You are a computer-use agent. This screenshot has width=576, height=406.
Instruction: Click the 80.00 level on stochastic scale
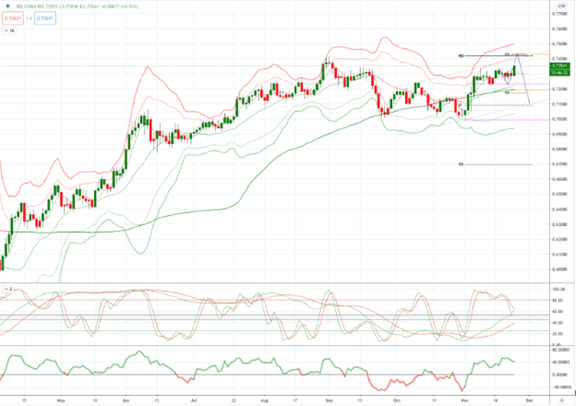pyautogui.click(x=558, y=300)
